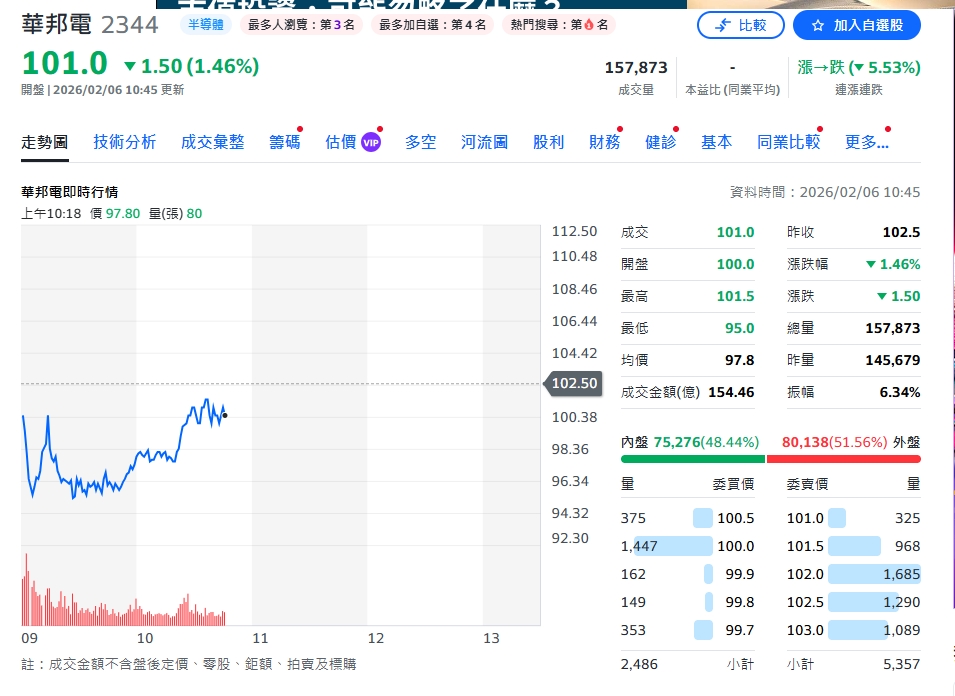Click the blue intraday price line chart
This screenshot has height=696, width=955.
point(150,455)
